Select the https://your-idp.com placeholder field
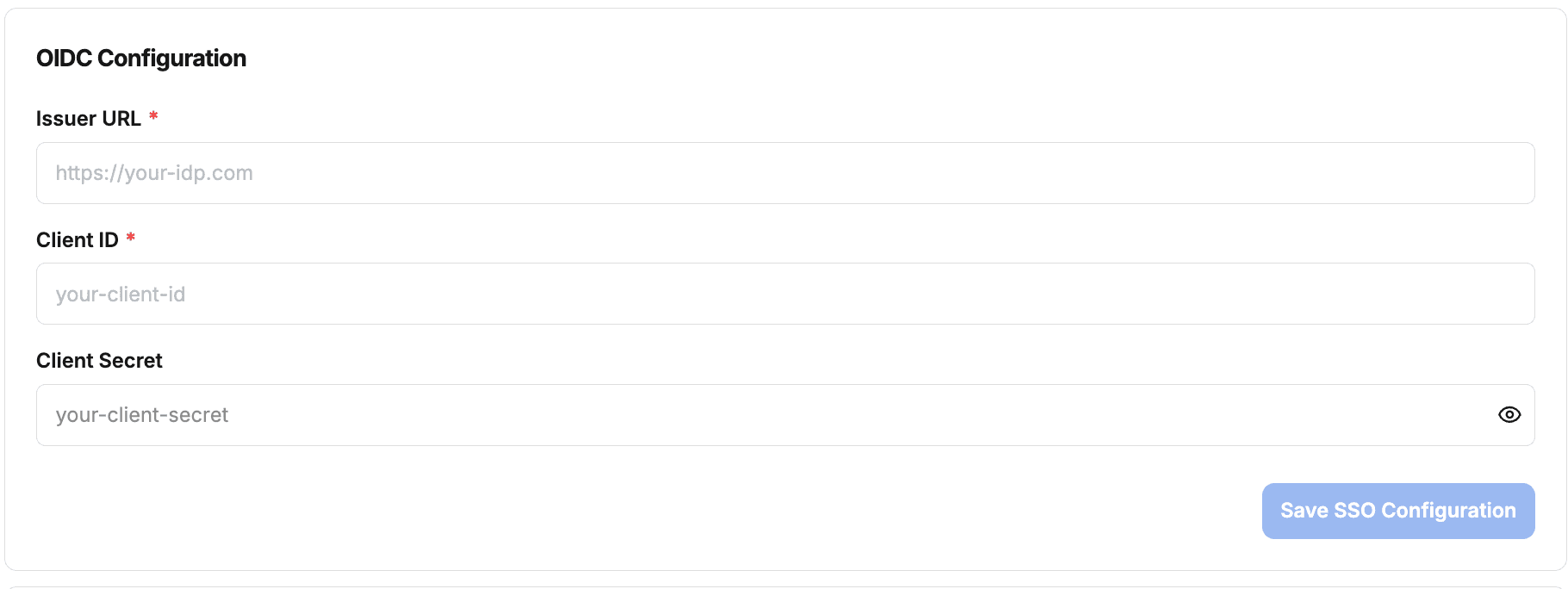This screenshot has width=1568, height=589. (x=784, y=173)
